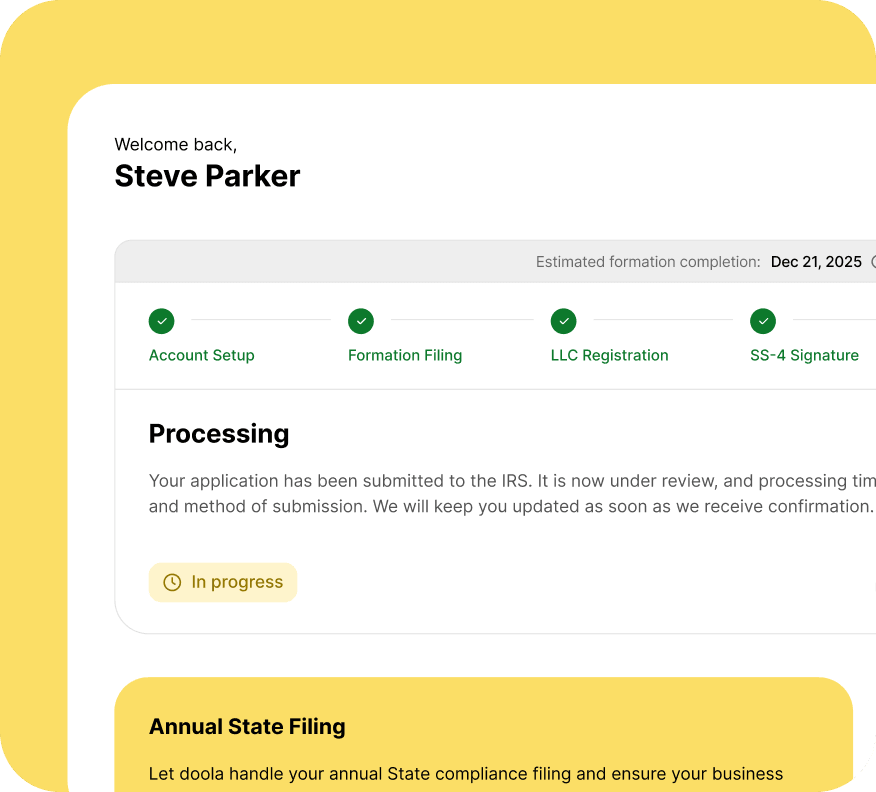
Task: Click progress line between Formation Filing and LLC Registration
Action: pyautogui.click(x=461, y=320)
